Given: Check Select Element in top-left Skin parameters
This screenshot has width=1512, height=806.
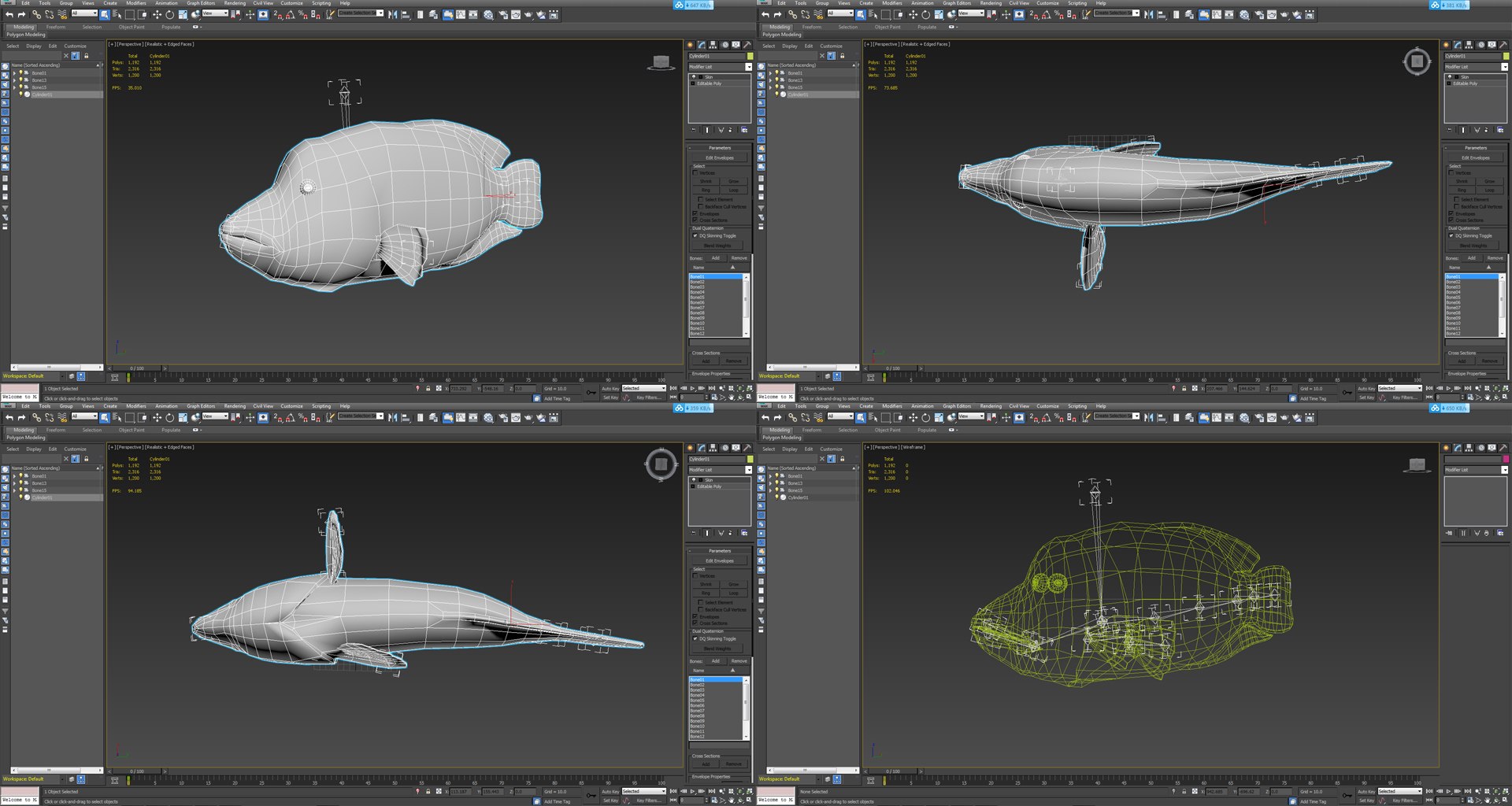Looking at the screenshot, I should tap(701, 199).
